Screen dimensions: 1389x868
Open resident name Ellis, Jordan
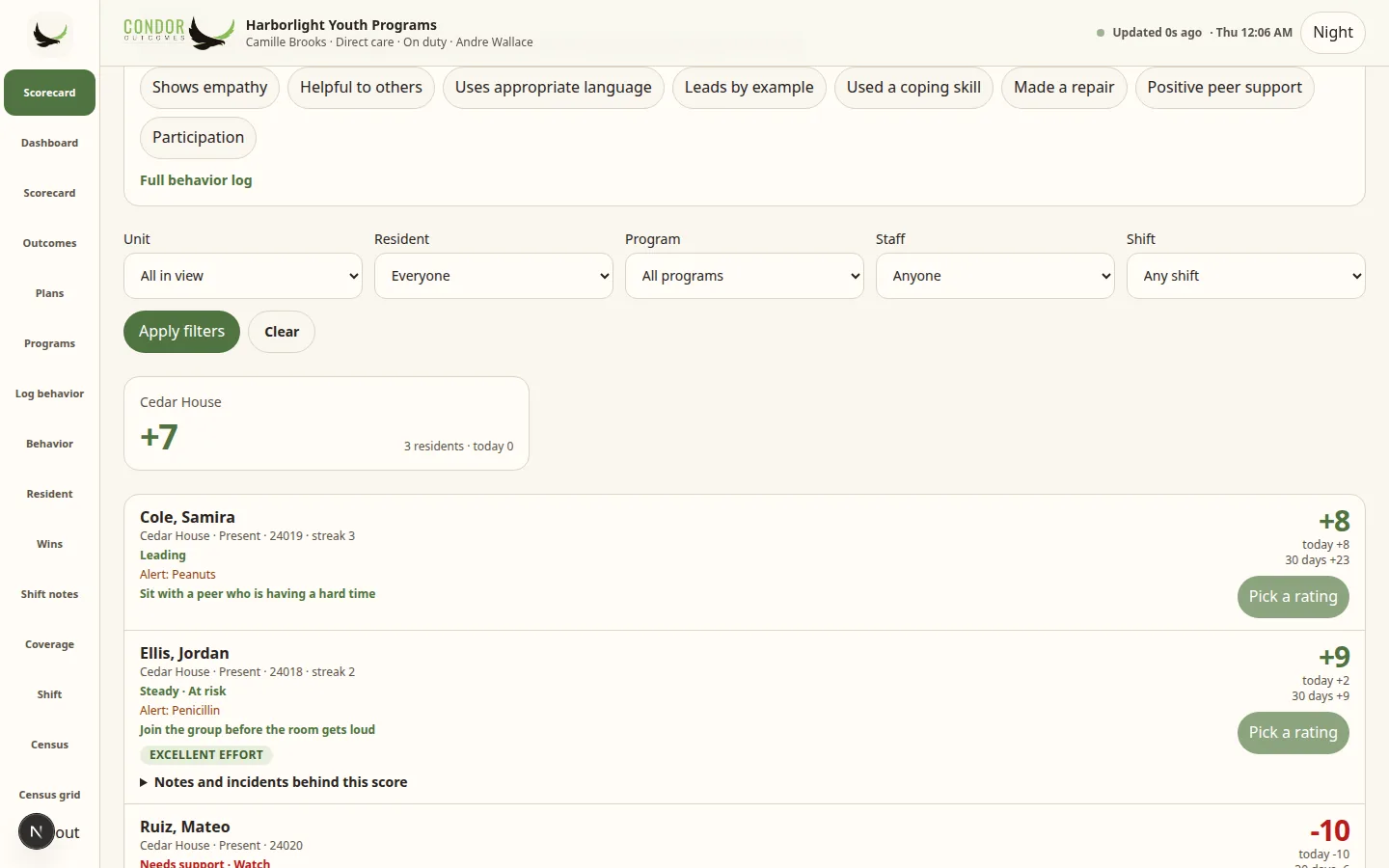click(184, 654)
